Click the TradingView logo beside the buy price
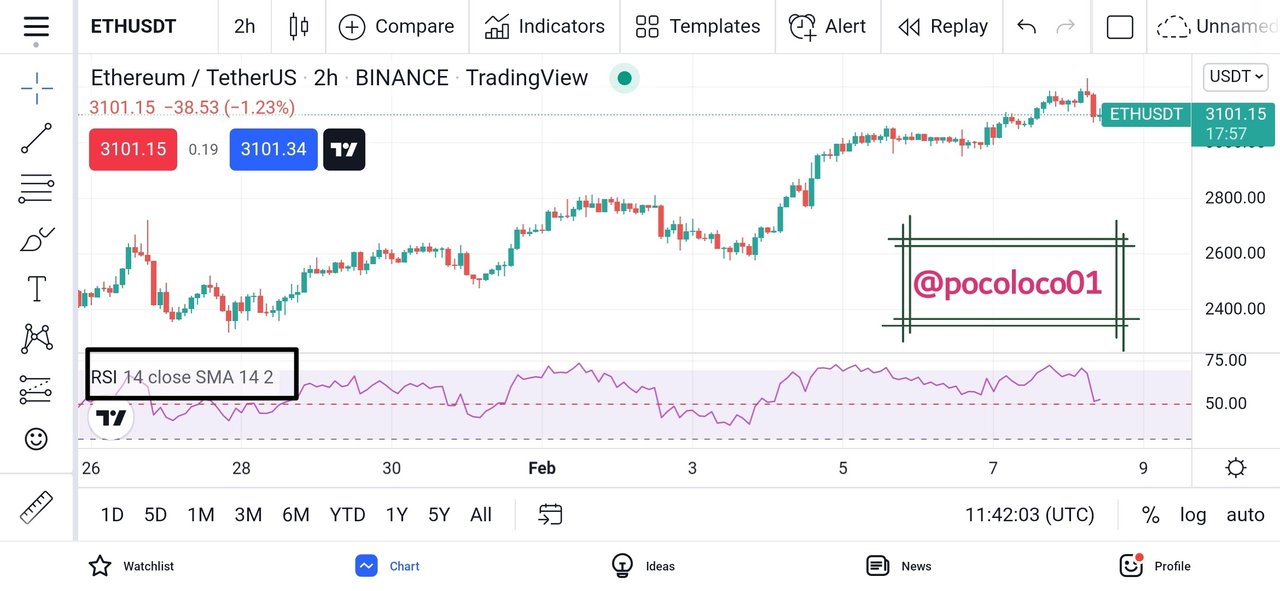 coord(344,149)
